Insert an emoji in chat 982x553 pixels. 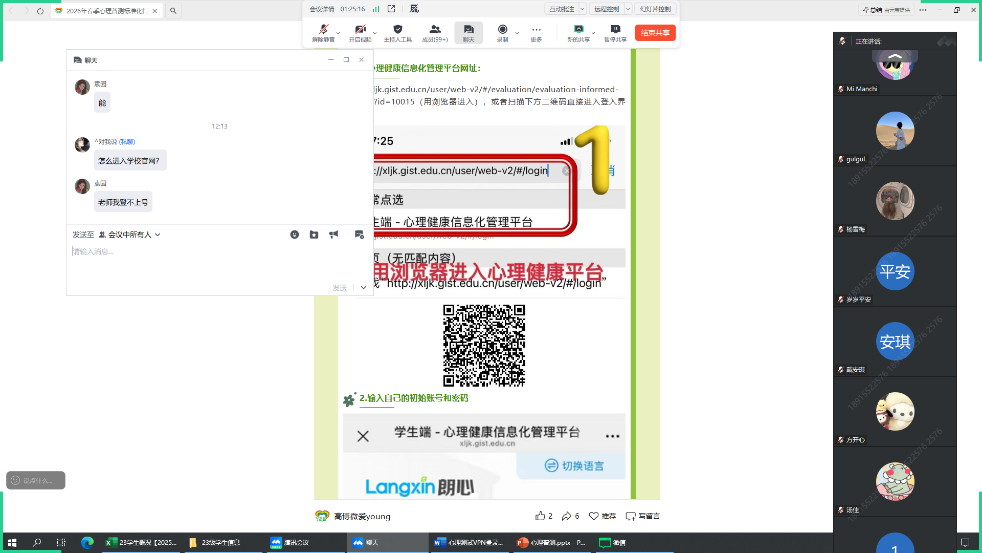click(x=294, y=234)
